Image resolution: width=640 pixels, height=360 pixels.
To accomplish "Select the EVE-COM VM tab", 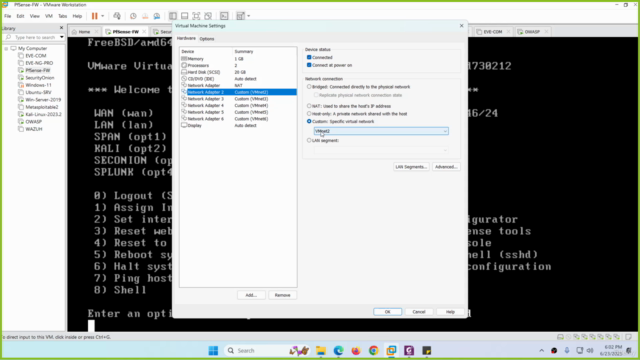I will pyautogui.click(x=493, y=31).
